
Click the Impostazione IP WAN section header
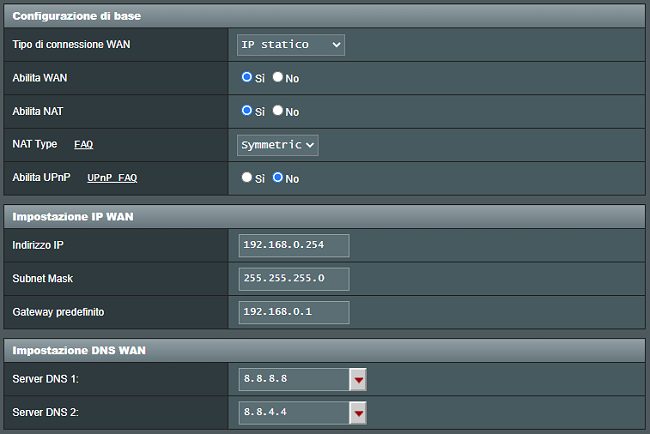coord(325,217)
